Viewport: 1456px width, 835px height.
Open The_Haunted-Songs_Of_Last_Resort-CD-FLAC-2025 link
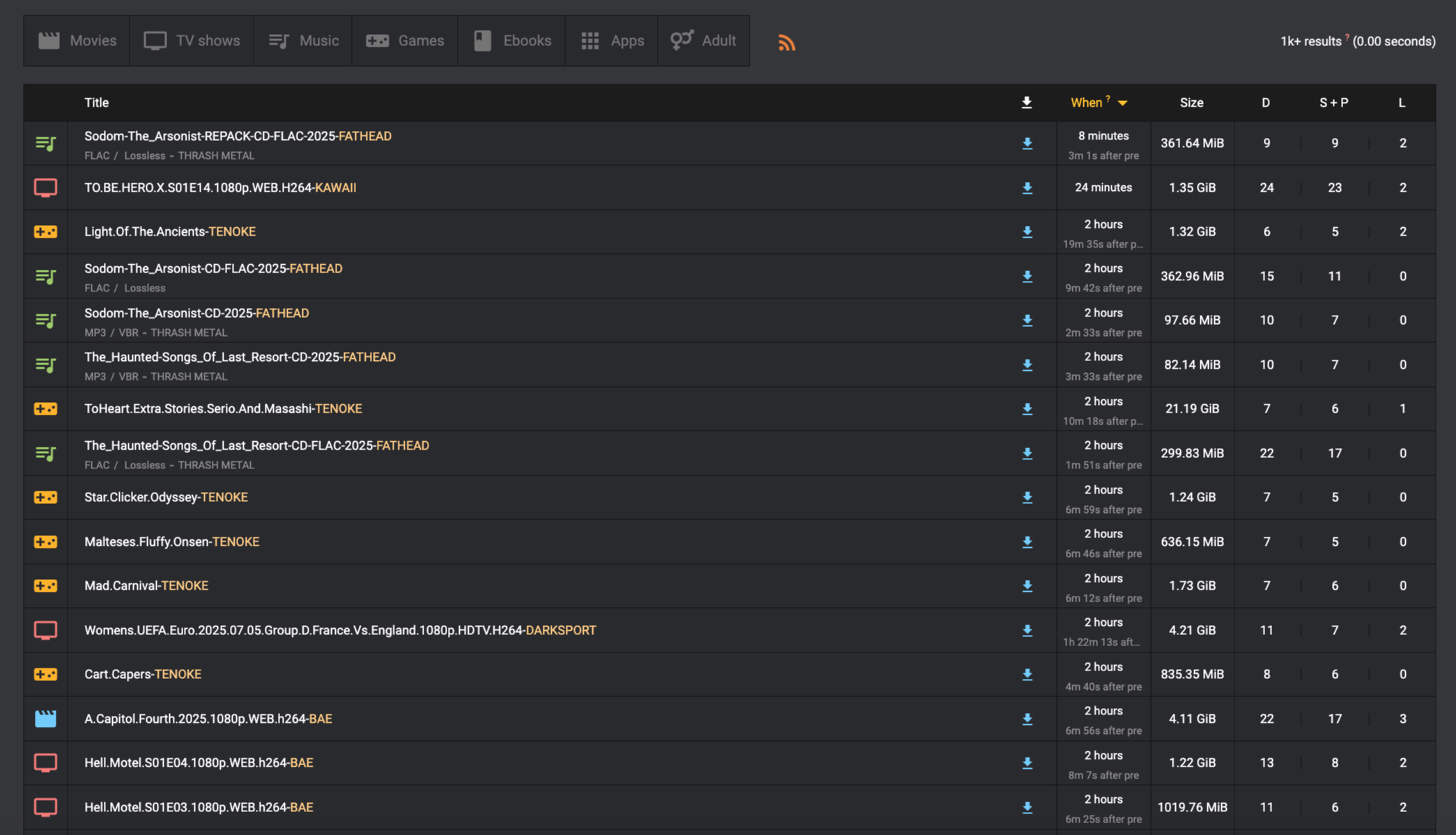pyautogui.click(x=256, y=445)
